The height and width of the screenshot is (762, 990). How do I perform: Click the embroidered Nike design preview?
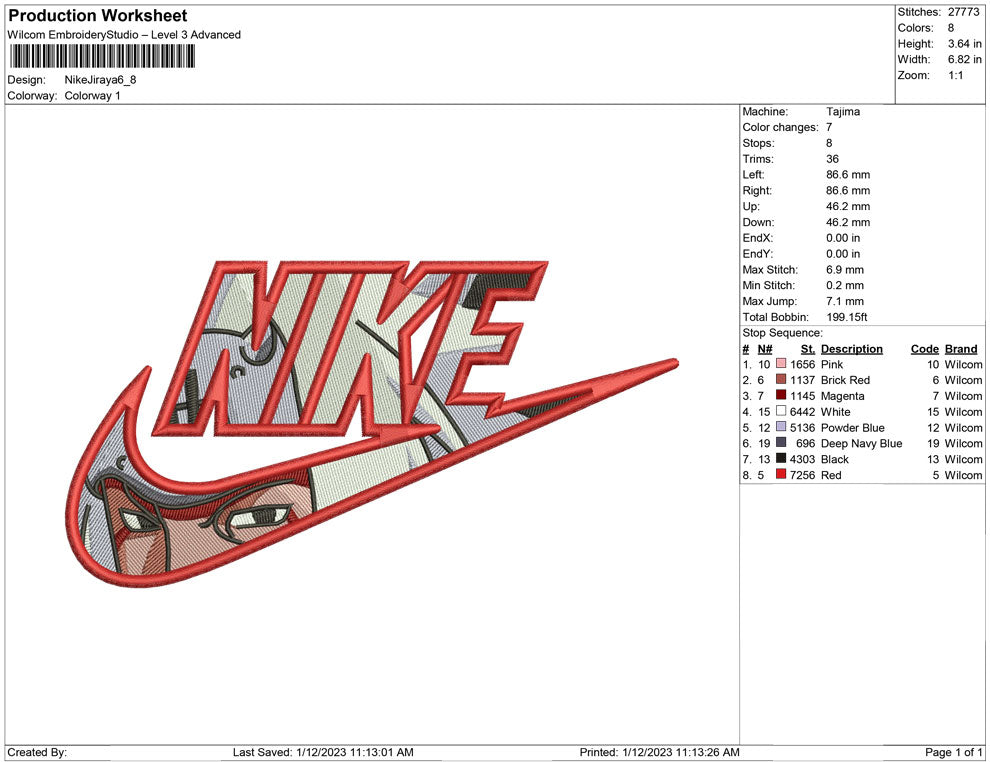click(x=373, y=423)
